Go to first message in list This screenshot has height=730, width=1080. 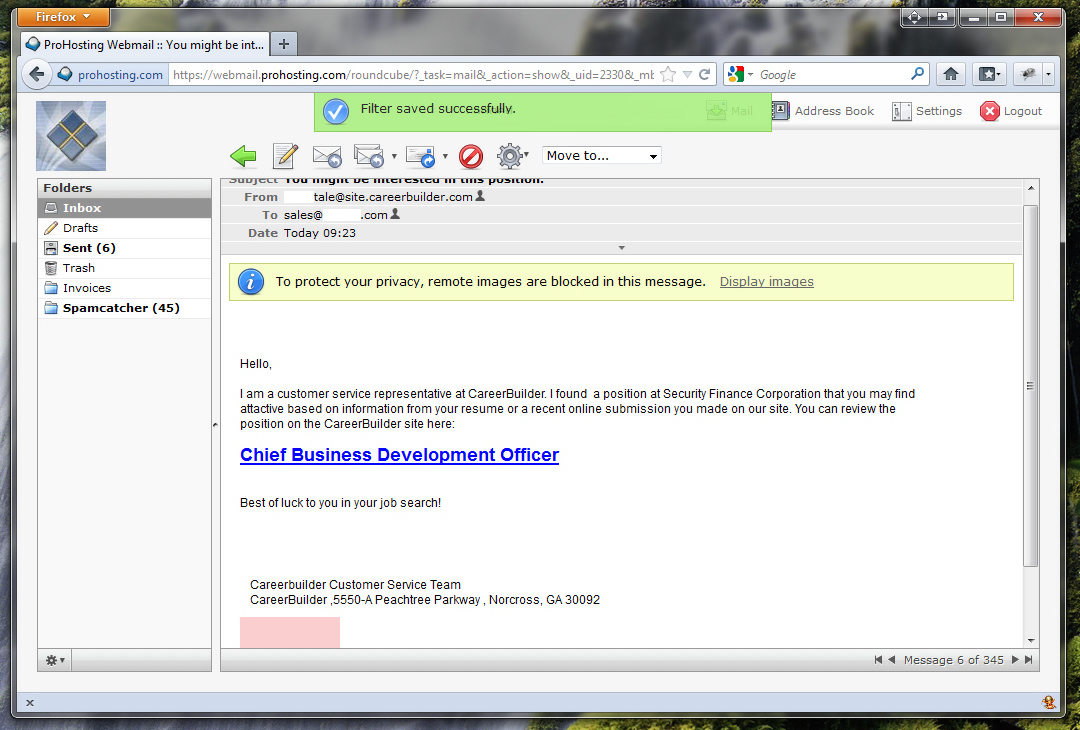(x=878, y=660)
